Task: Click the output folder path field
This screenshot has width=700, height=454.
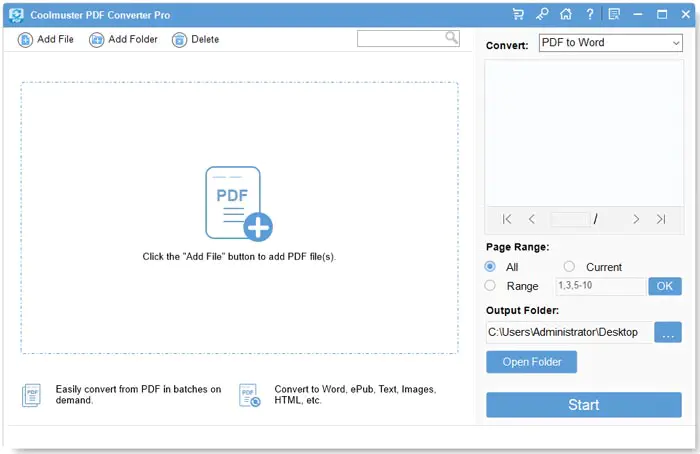Action: pyautogui.click(x=570, y=332)
